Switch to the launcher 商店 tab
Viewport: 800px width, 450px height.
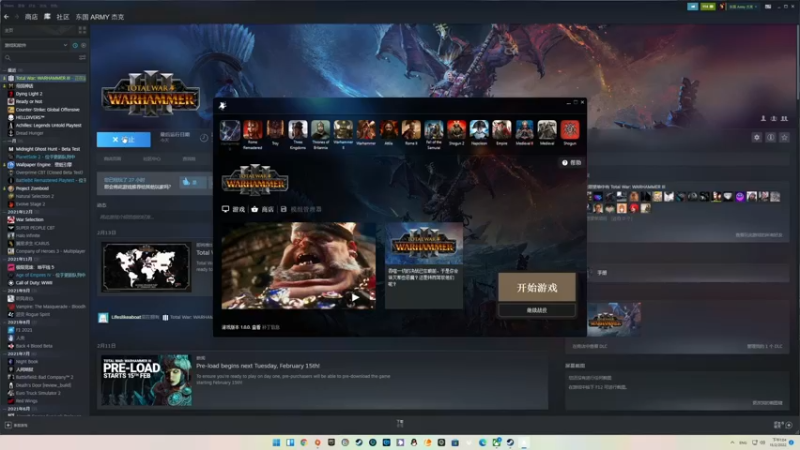point(262,209)
